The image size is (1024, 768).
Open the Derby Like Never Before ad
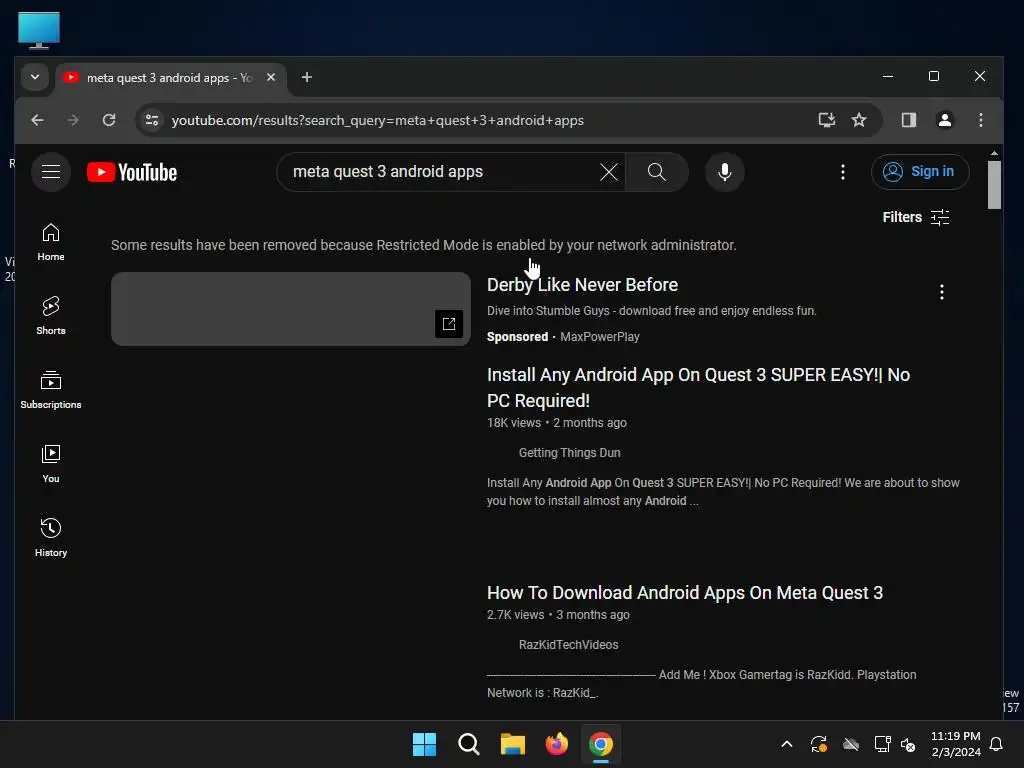[583, 285]
